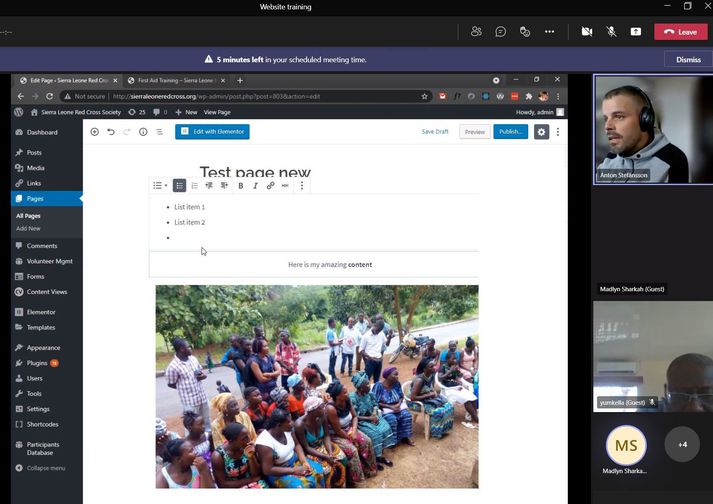The height and width of the screenshot is (504, 713).
Task: Open Sierra Leone Red Cross Society site link
Action: [76, 112]
